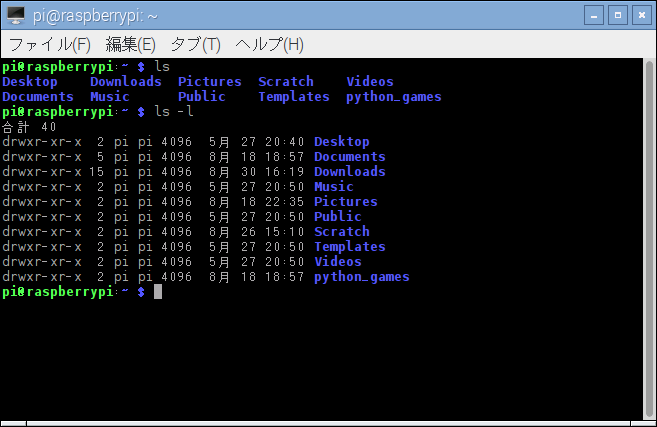Open the ファイル(F) menu

(x=49, y=44)
